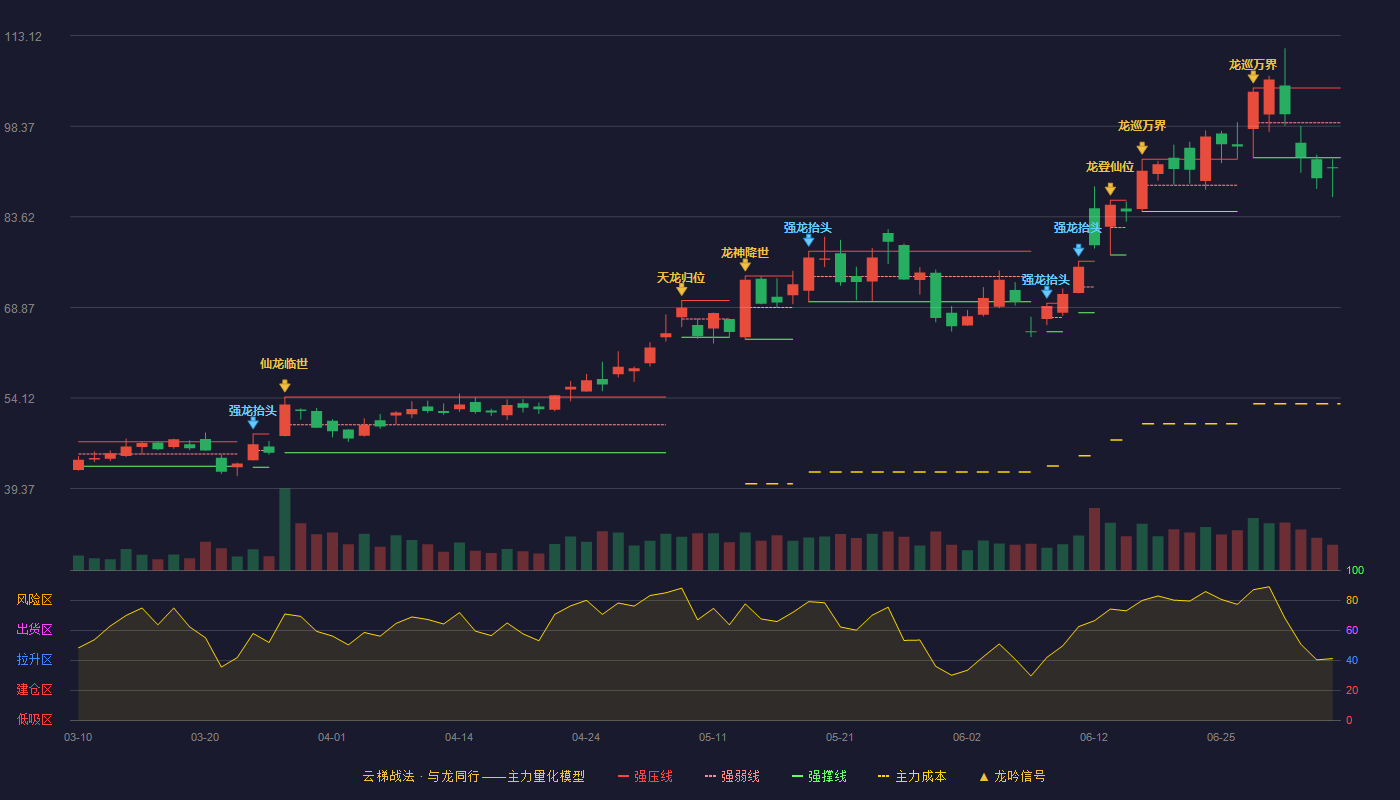Click the 03-20 date label

tap(205, 737)
